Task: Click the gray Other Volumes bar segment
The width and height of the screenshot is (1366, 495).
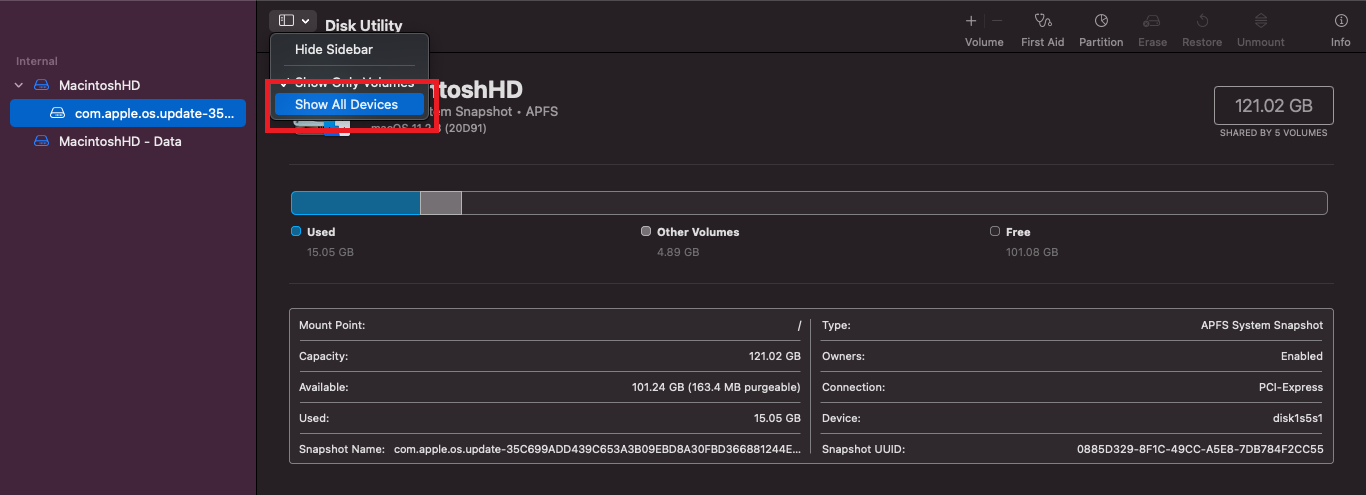Action: (x=440, y=203)
